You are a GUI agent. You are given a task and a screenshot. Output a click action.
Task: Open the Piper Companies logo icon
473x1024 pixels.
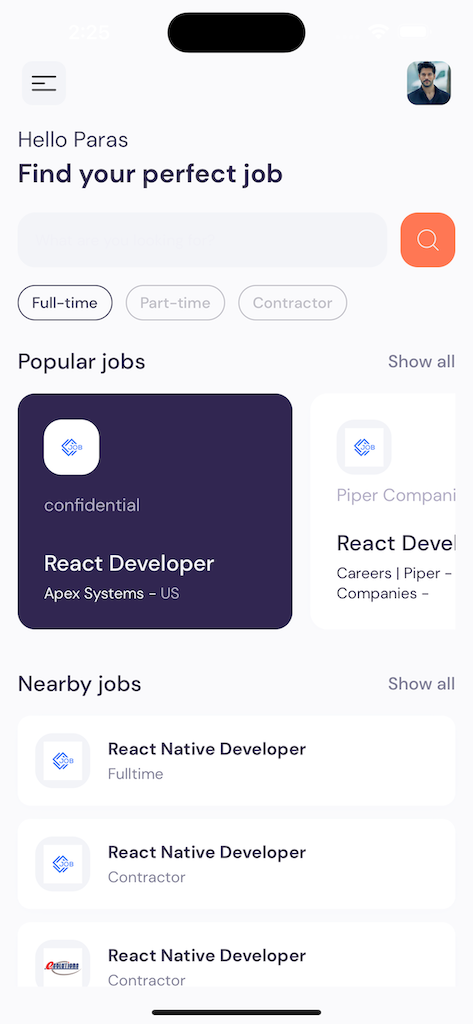click(x=364, y=447)
